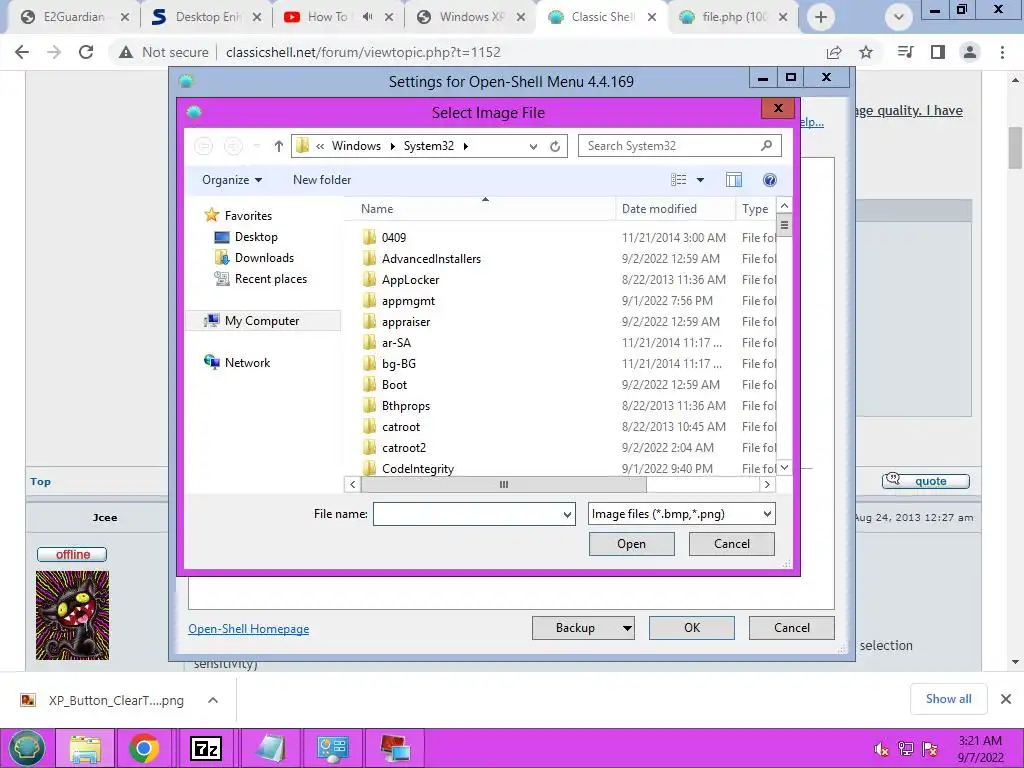Open a new Chrome tab
The width and height of the screenshot is (1024, 768).
[821, 17]
